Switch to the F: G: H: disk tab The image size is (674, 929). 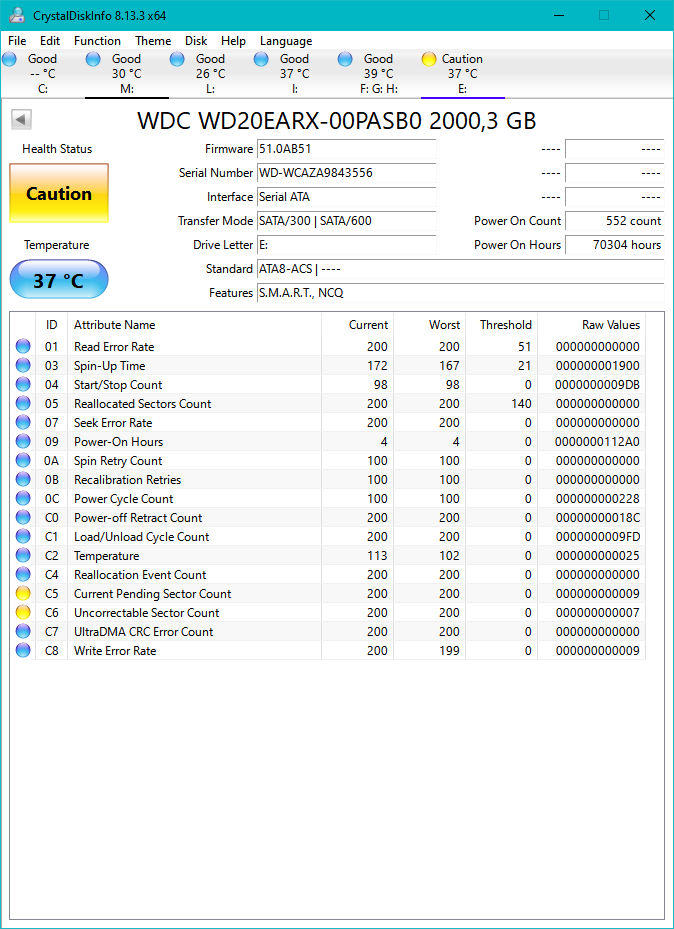378,74
